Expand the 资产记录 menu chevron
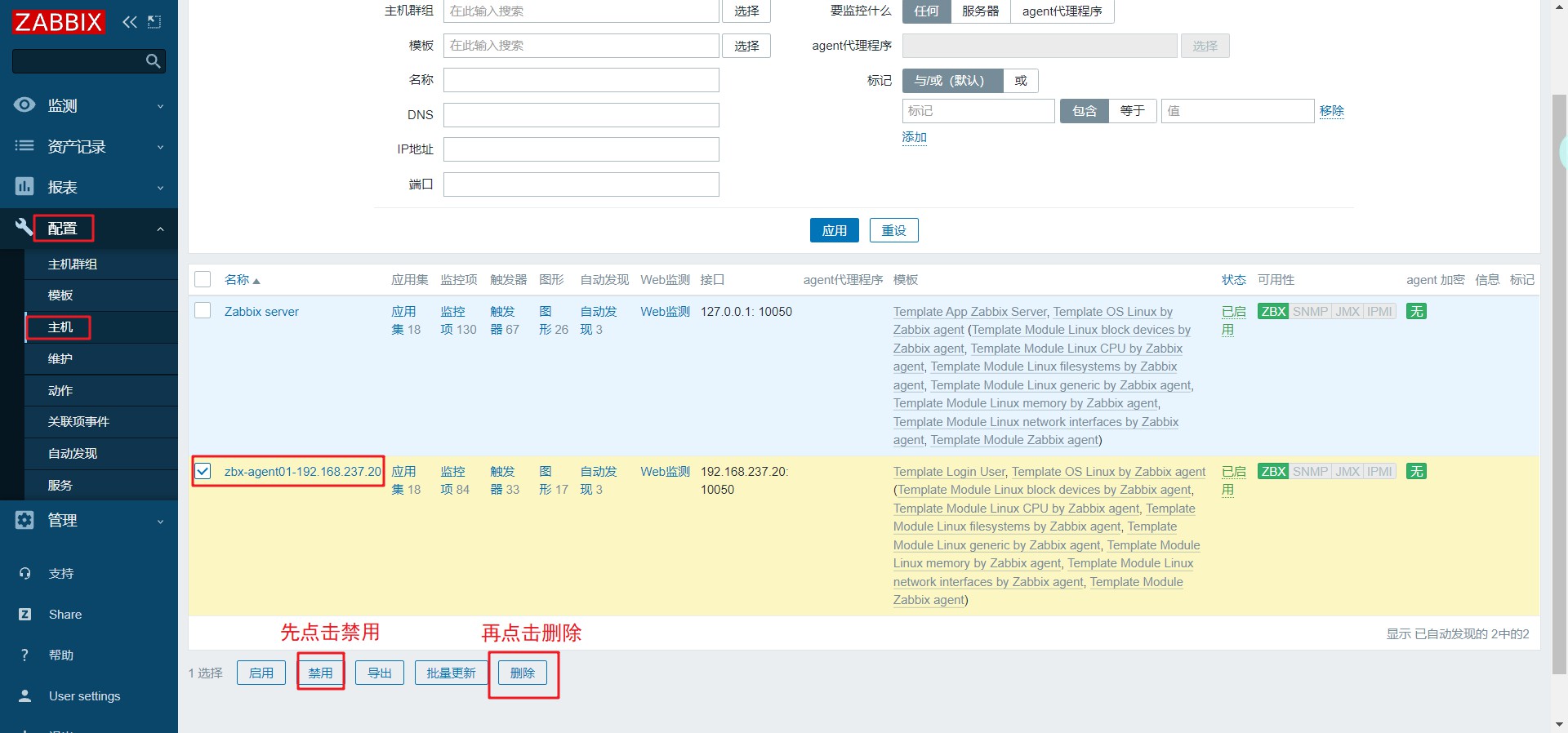This screenshot has width=1568, height=733. (x=160, y=147)
